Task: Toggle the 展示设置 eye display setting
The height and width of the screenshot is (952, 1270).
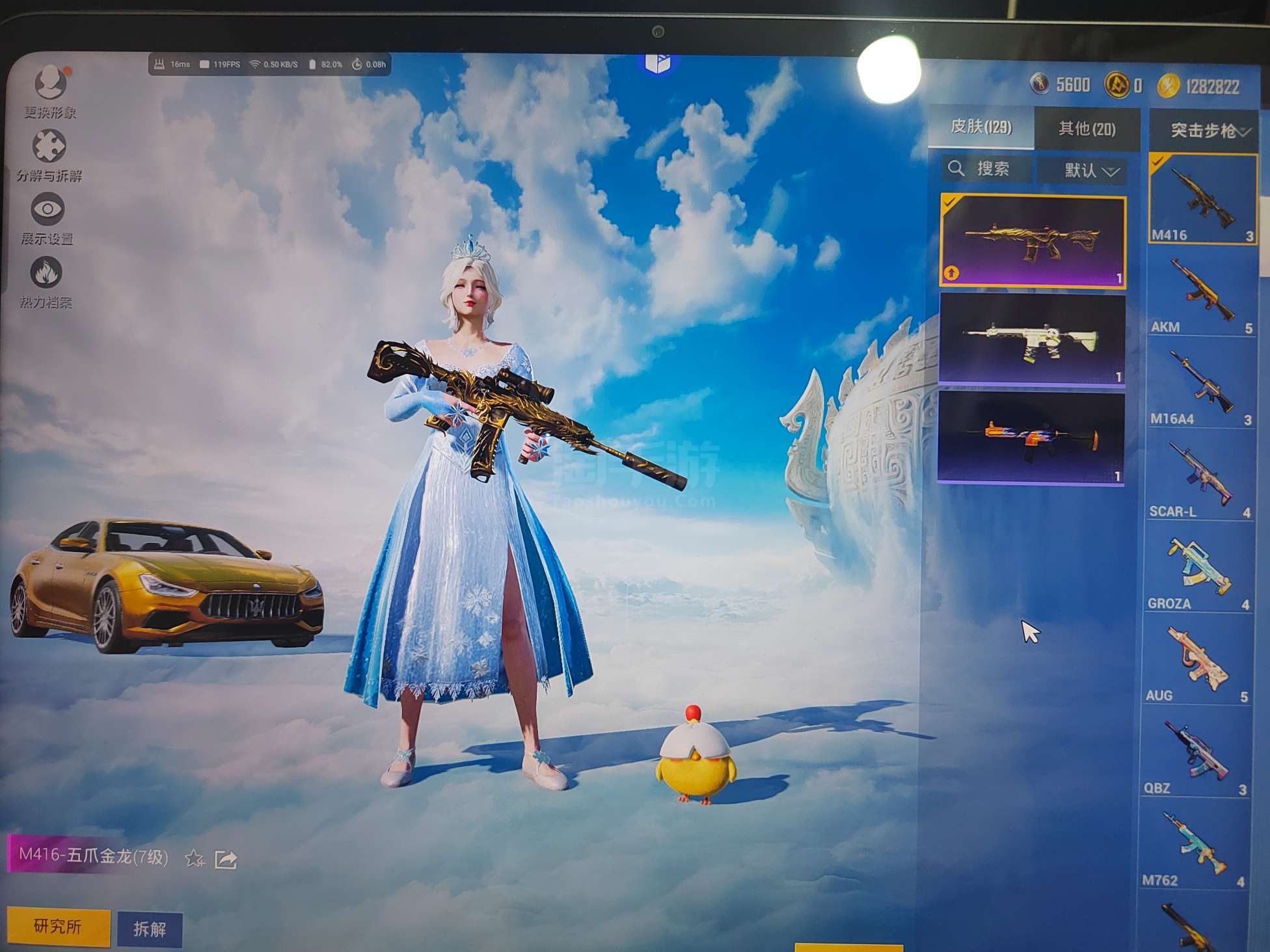Action: tap(47, 209)
